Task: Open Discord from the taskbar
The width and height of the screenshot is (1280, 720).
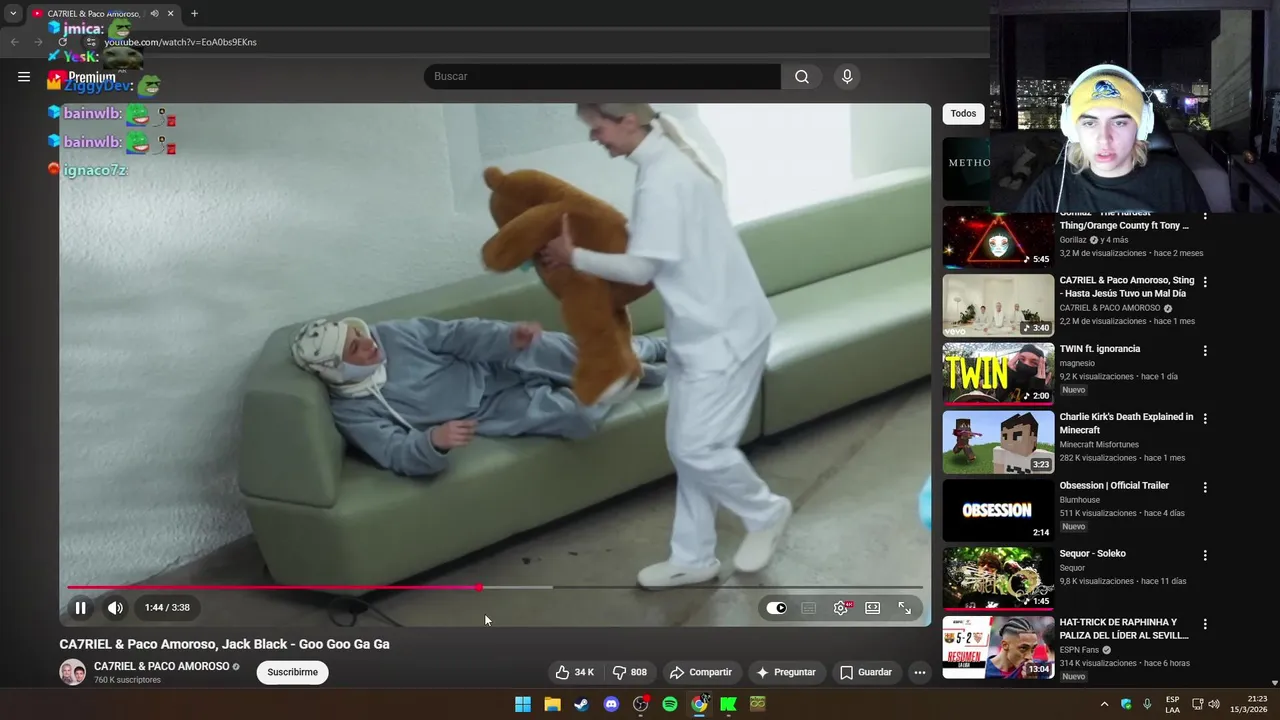Action: coord(611,704)
